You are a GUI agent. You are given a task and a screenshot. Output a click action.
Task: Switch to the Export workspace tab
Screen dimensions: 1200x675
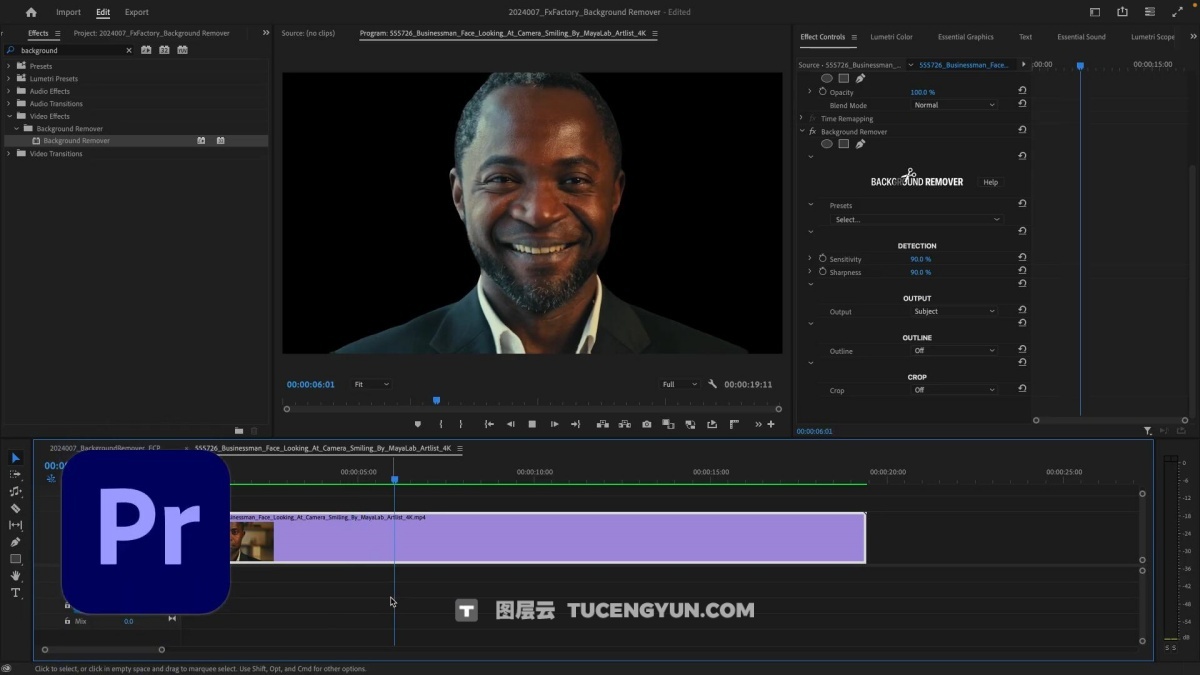[137, 12]
